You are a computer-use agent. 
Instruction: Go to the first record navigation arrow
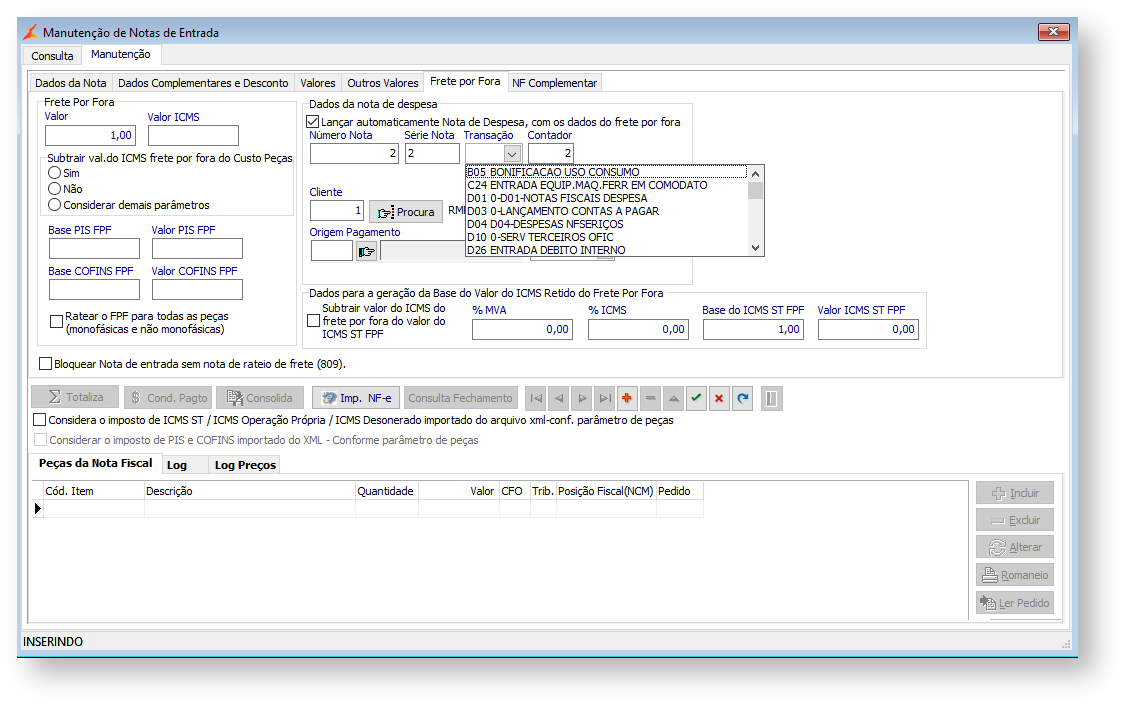pyautogui.click(x=537, y=398)
